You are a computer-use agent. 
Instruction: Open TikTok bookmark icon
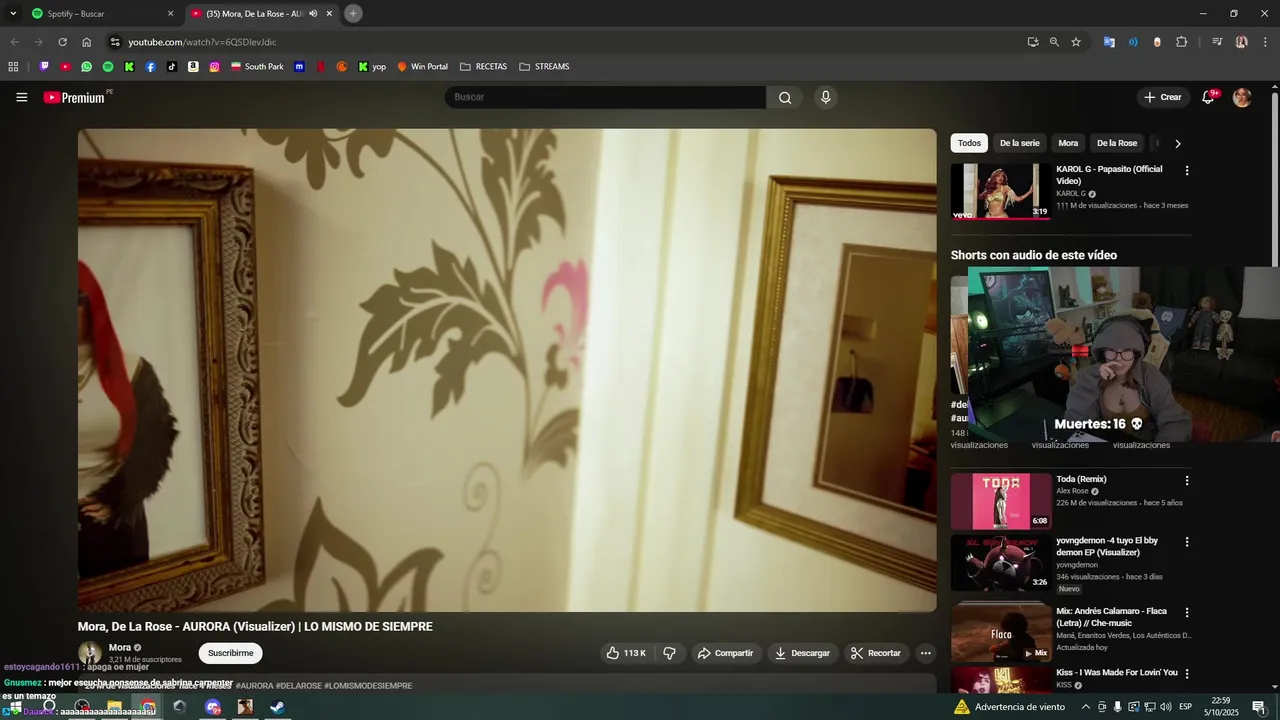coord(172,67)
